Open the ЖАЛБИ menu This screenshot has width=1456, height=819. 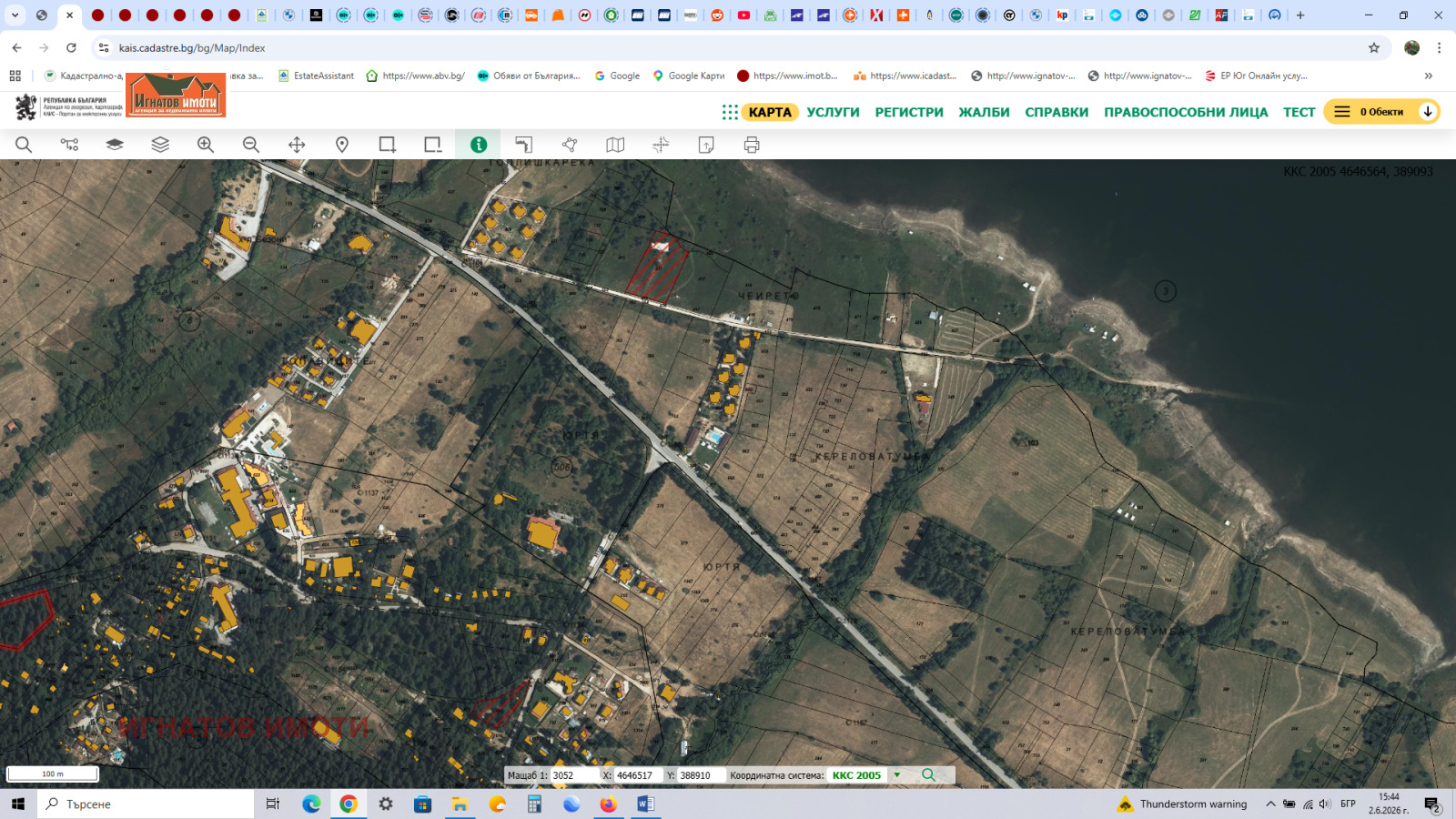pyautogui.click(x=984, y=112)
